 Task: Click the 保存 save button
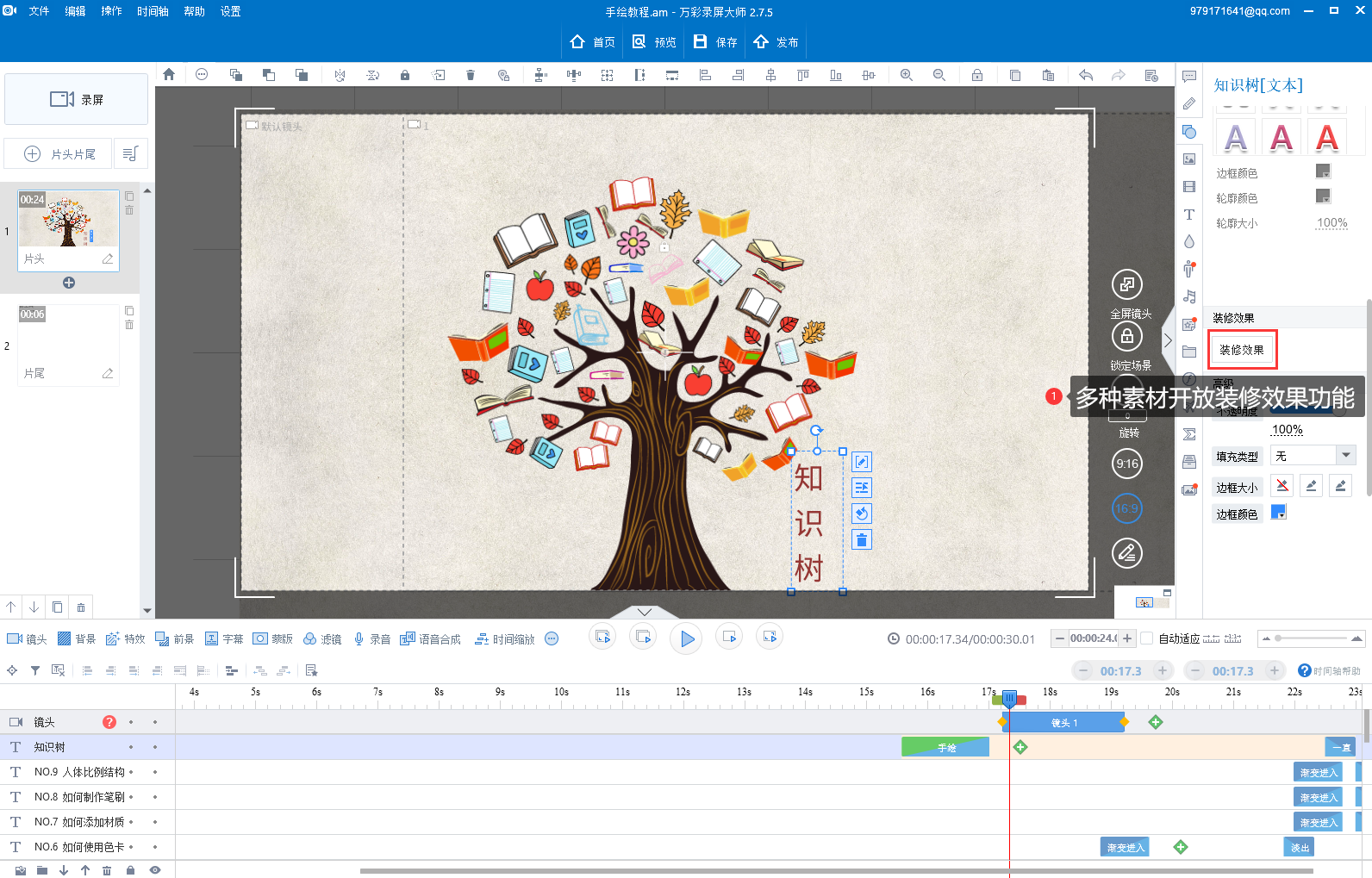[715, 41]
